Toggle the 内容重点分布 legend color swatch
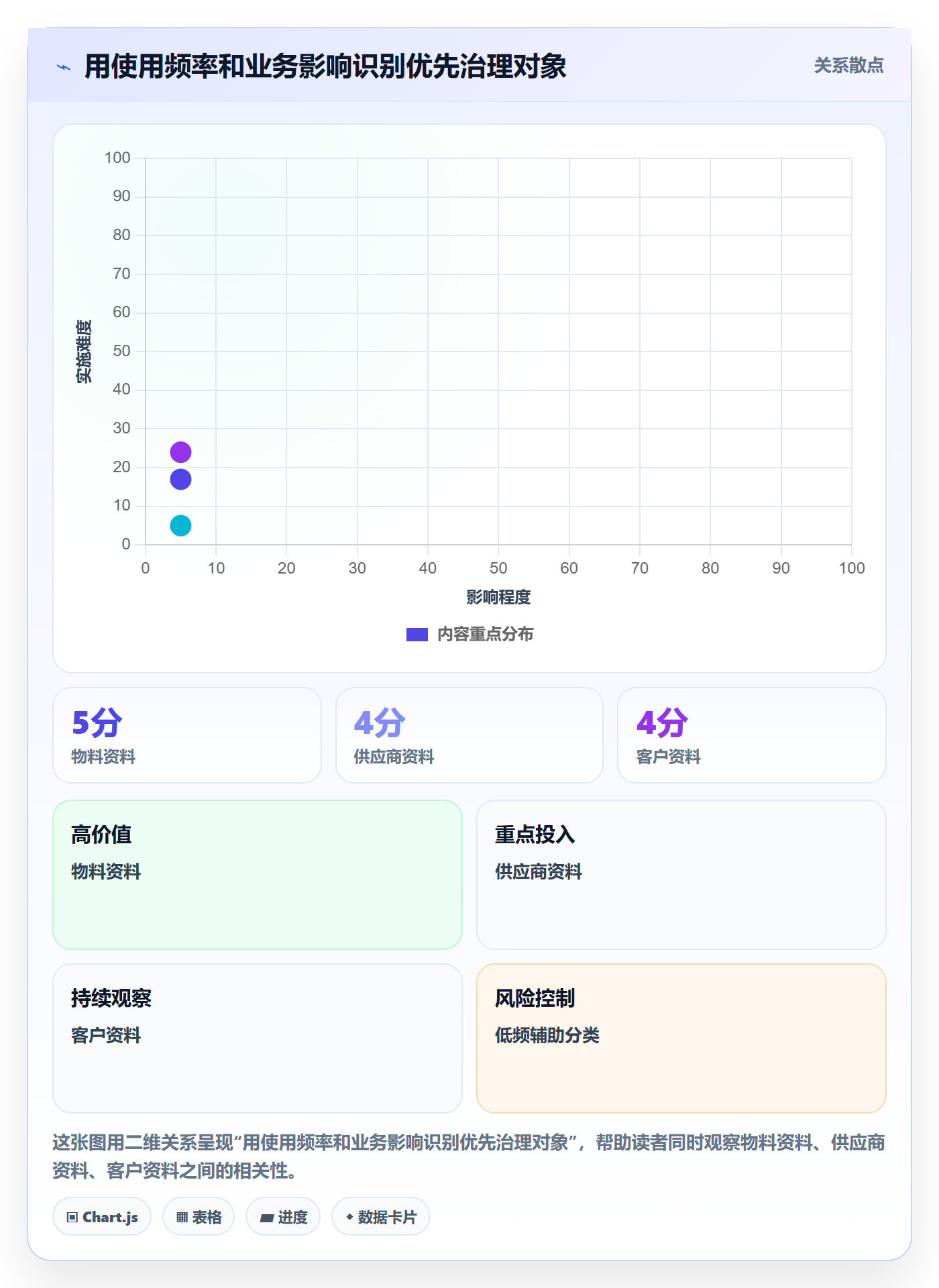Image resolution: width=939 pixels, height=1288 pixels. pyautogui.click(x=417, y=635)
